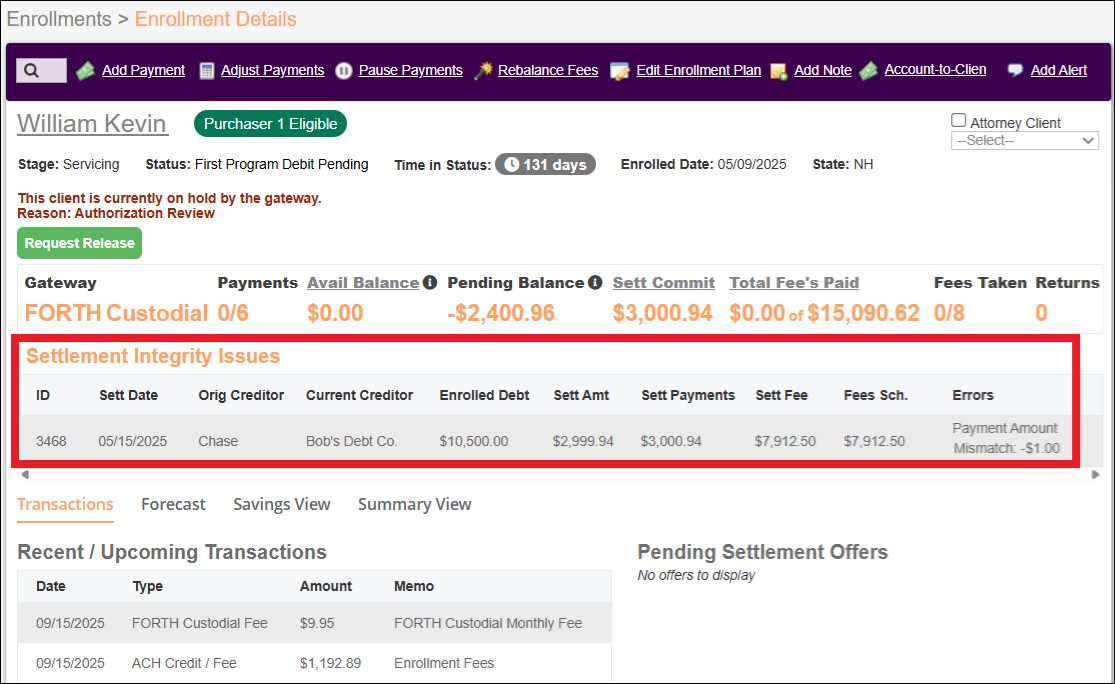Click the FORTH Custodial Monthly Fee memo
The height and width of the screenshot is (684, 1115).
tap(488, 623)
